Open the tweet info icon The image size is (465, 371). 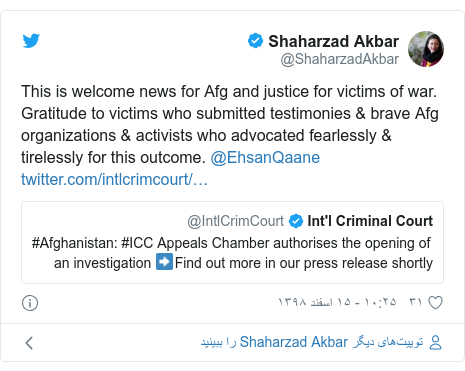(30, 303)
